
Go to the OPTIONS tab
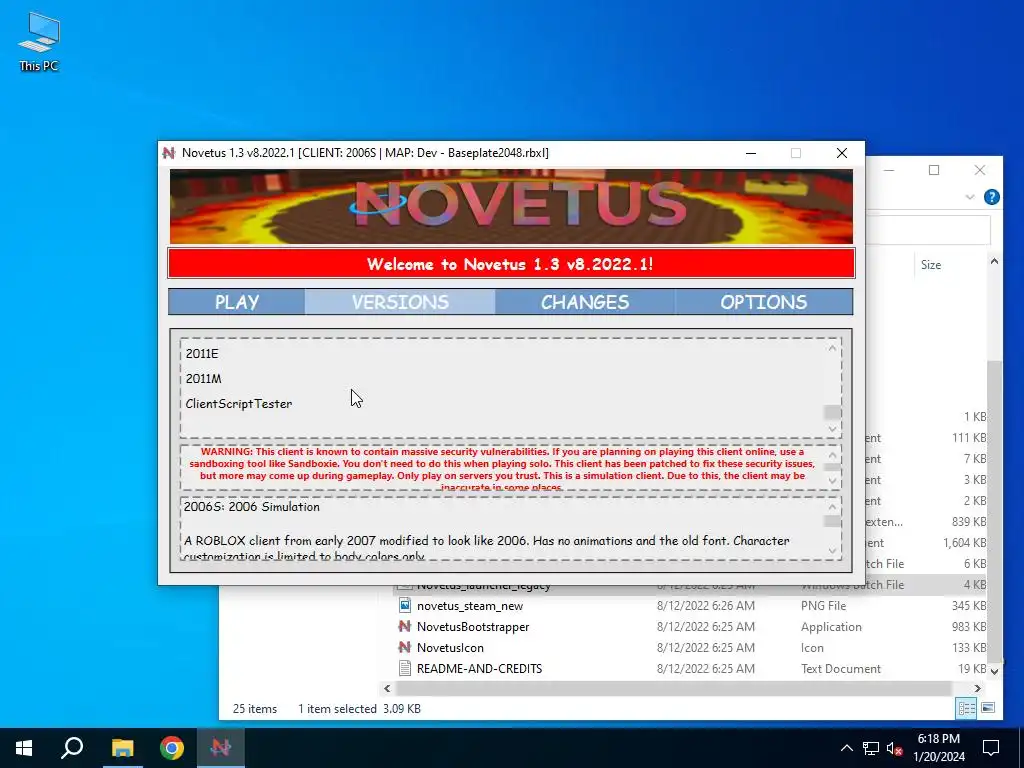click(x=763, y=302)
